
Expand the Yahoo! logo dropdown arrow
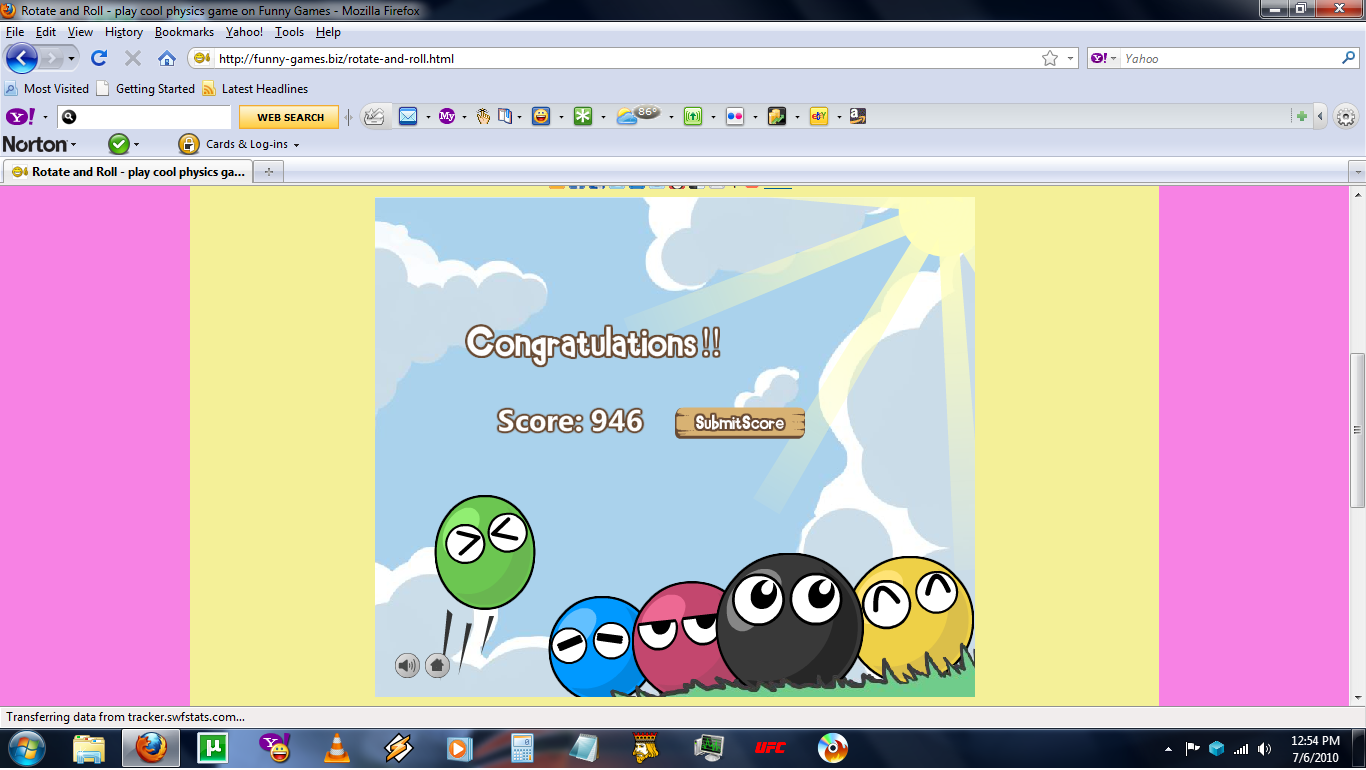pos(45,117)
